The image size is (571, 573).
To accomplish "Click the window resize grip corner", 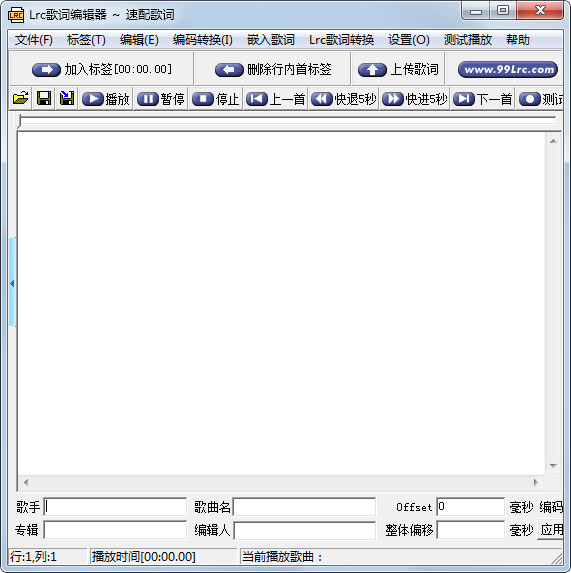I will pos(557,558).
